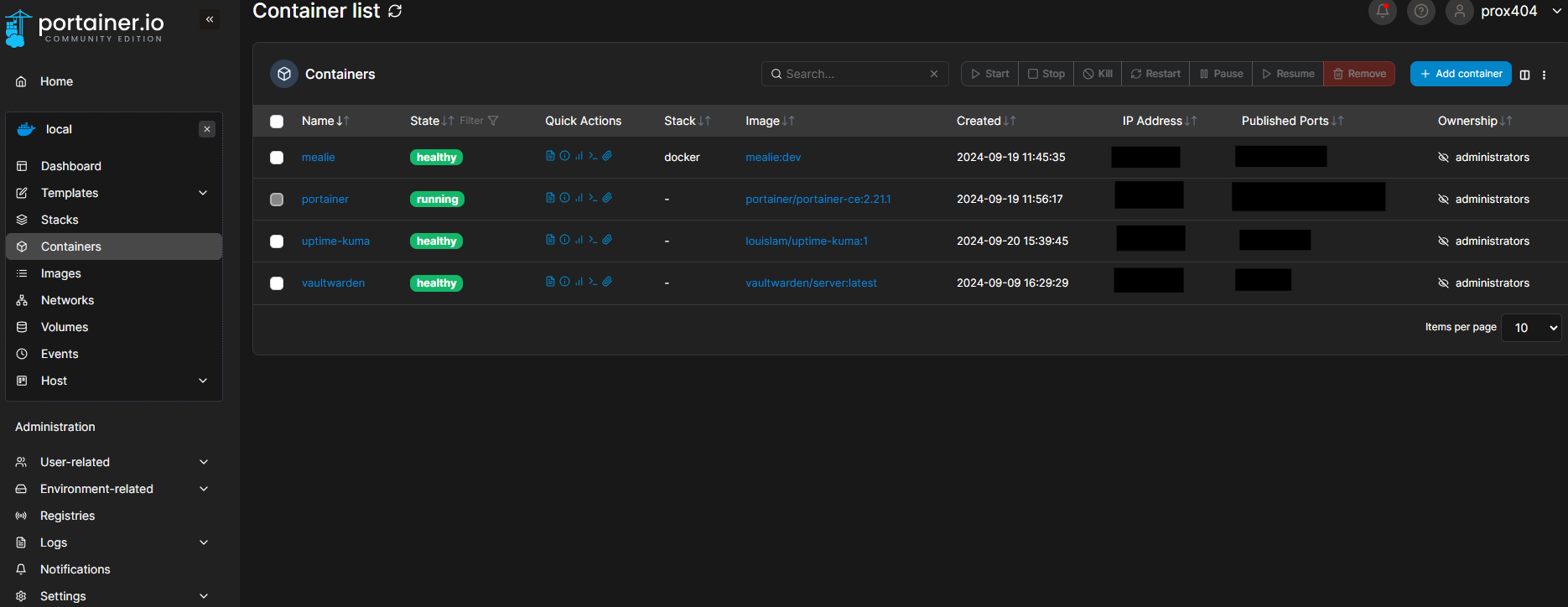Screen dimensions: 1568x607
Task: Open stats chart icon for uptime-kuma container
Action: point(579,240)
